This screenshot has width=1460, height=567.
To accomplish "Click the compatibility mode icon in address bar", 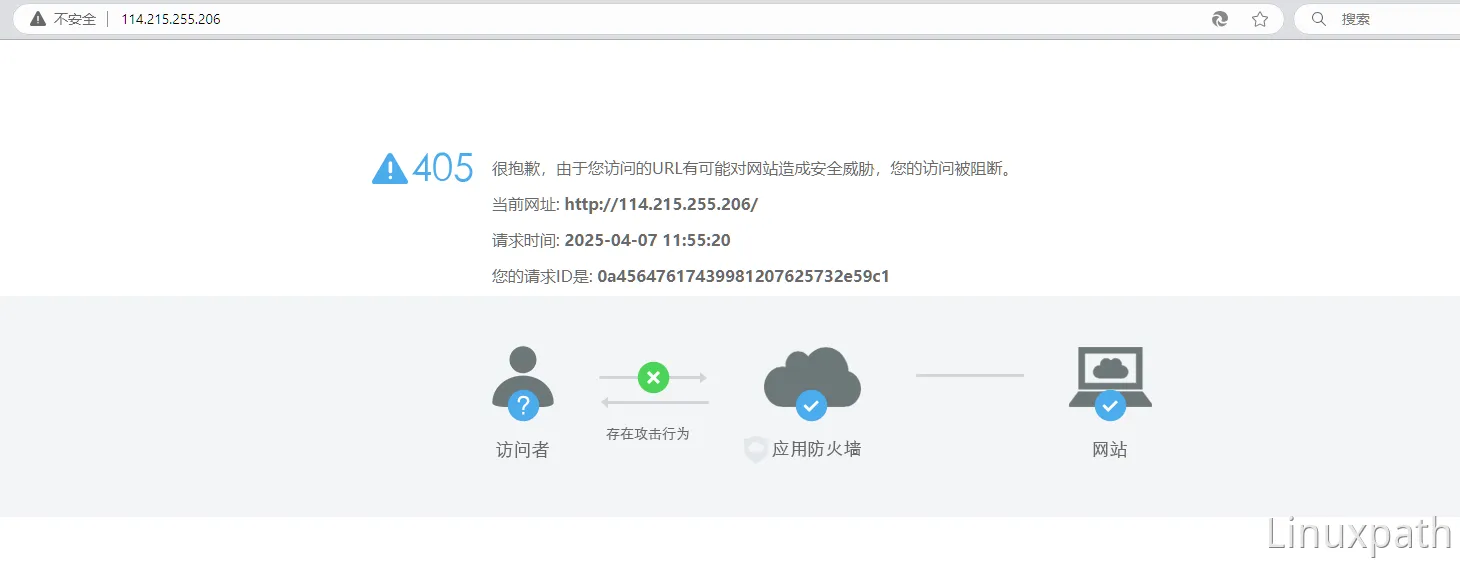I will point(1220,19).
